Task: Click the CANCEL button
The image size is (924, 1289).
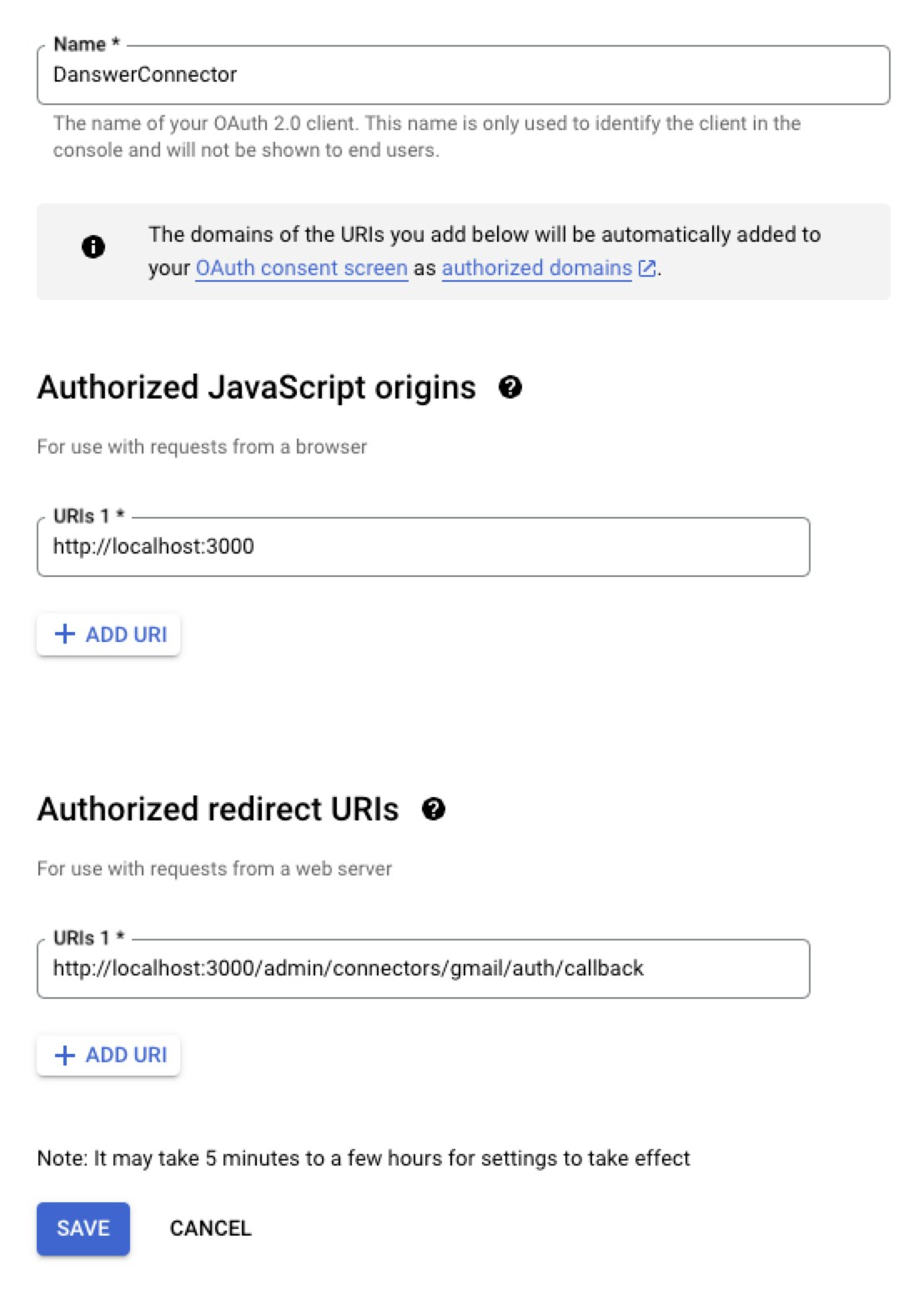Action: (211, 1228)
